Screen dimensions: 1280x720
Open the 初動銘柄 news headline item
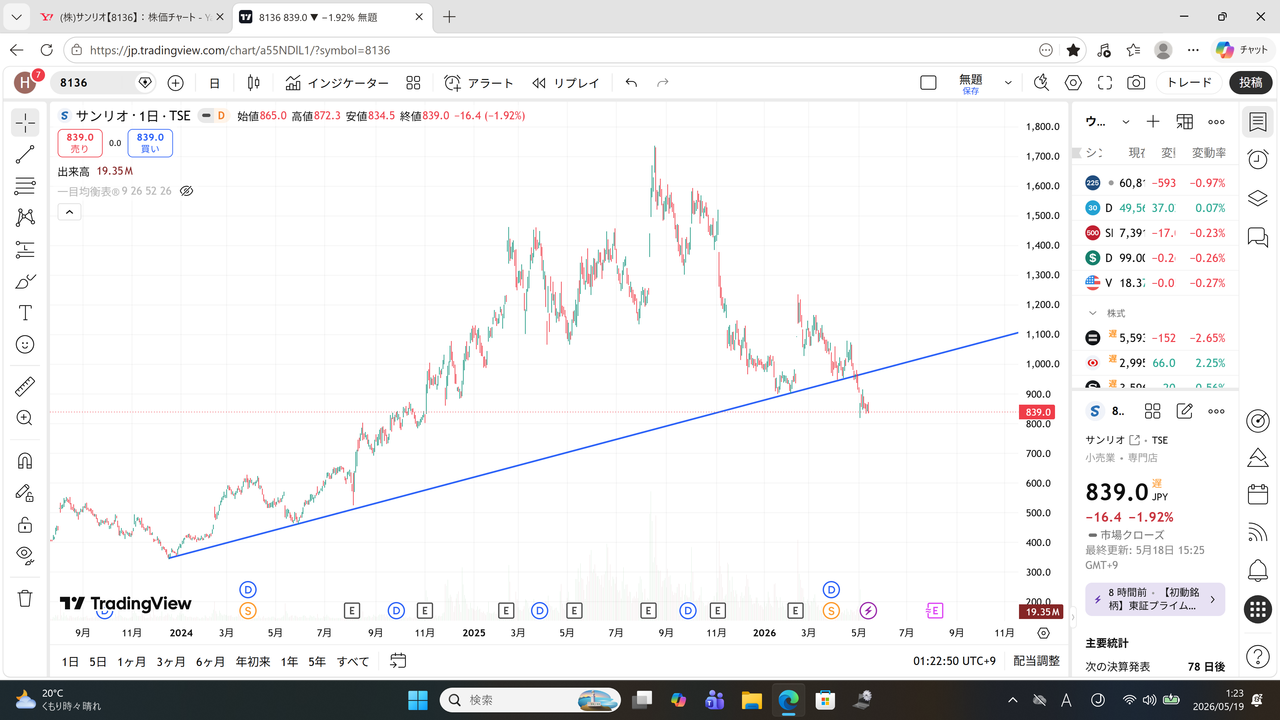click(1155, 599)
